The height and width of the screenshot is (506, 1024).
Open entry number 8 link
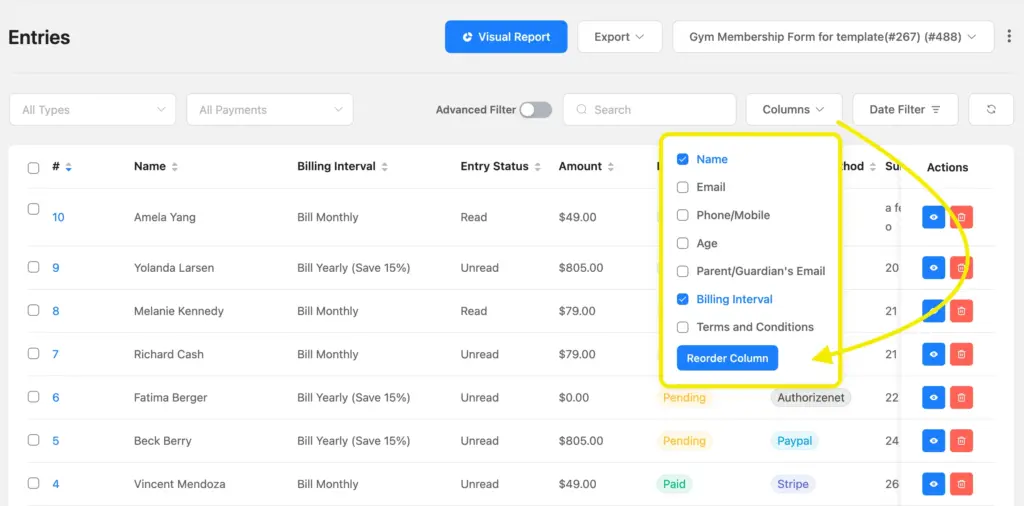[x=56, y=311]
